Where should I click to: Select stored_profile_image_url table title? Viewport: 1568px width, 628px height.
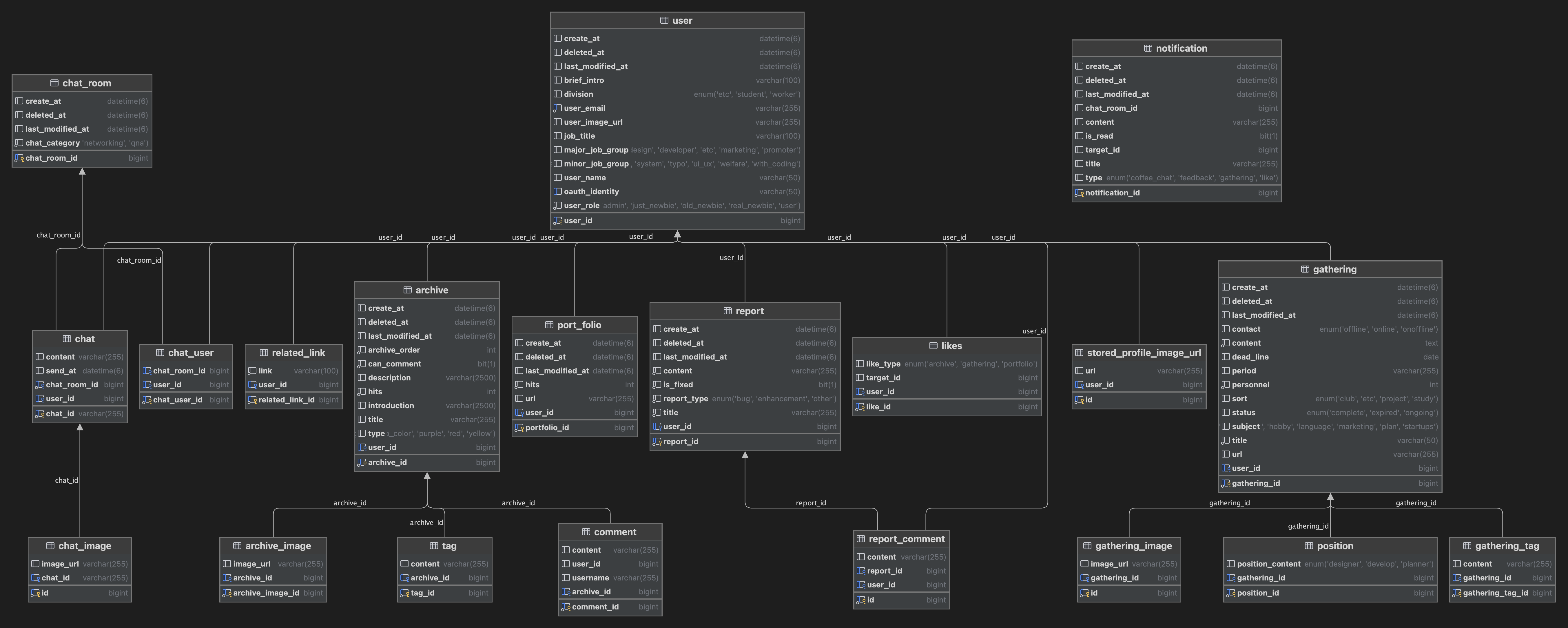coord(1143,353)
